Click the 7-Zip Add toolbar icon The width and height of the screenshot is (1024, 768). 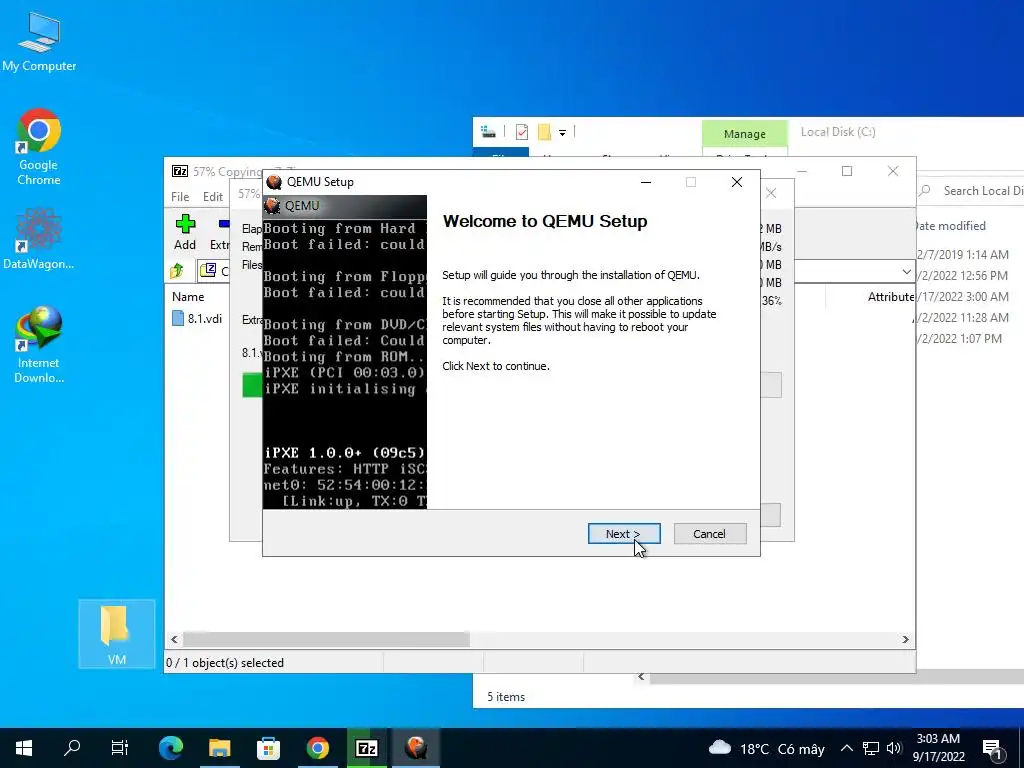[x=185, y=232]
